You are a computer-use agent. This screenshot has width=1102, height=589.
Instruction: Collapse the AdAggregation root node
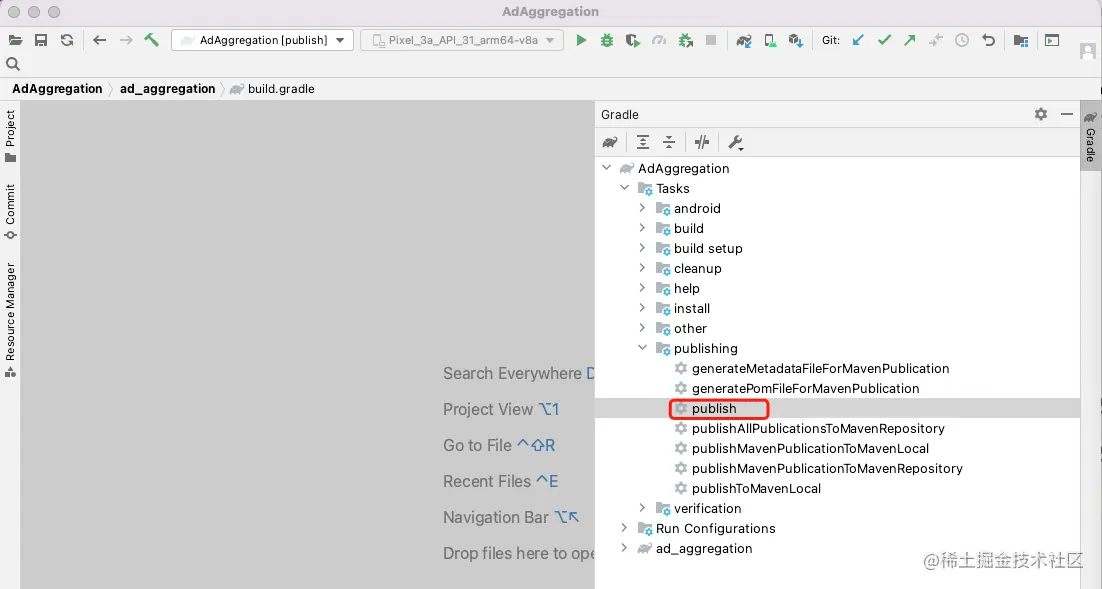(x=607, y=168)
